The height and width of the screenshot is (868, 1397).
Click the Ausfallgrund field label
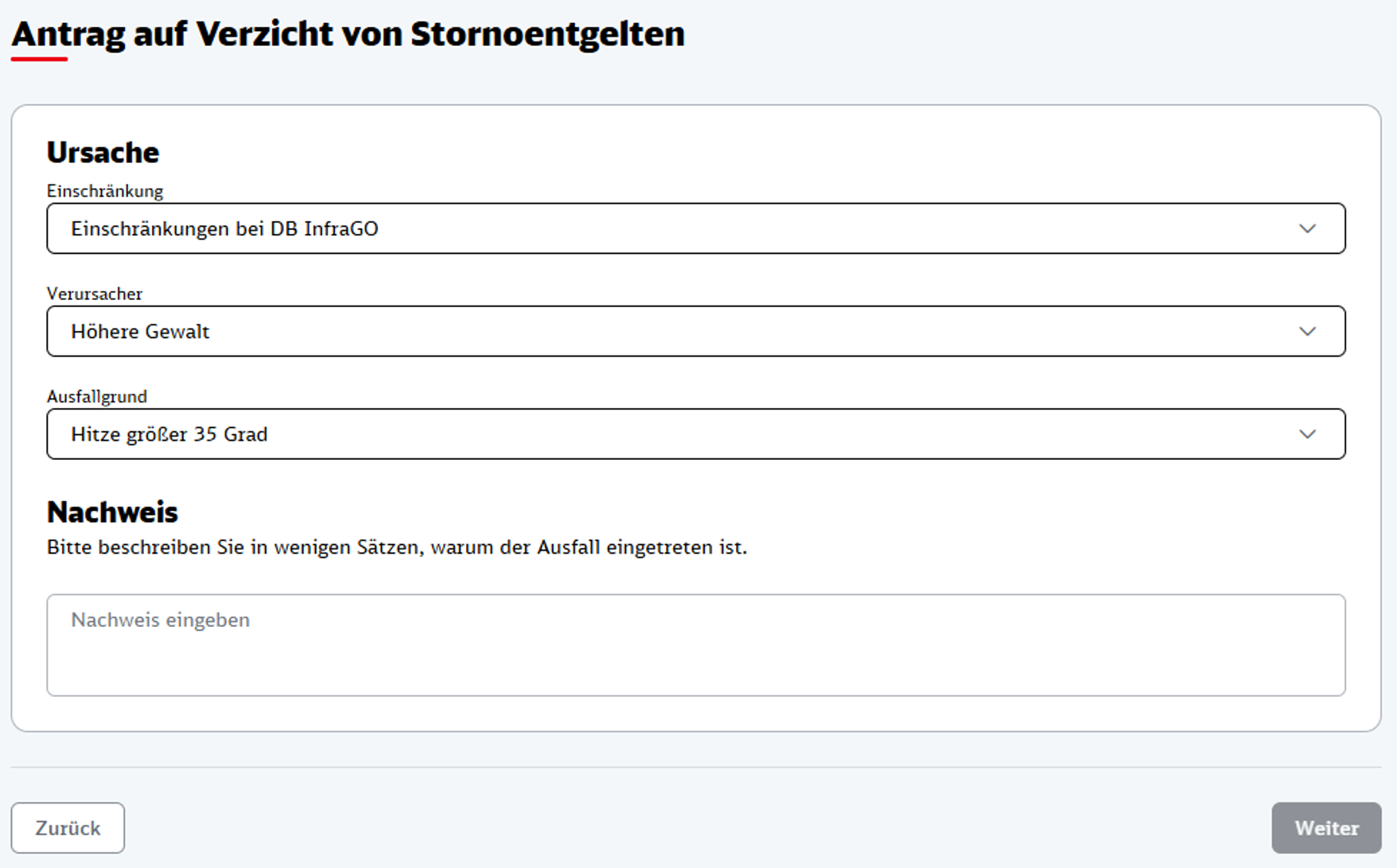pyautogui.click(x=97, y=396)
